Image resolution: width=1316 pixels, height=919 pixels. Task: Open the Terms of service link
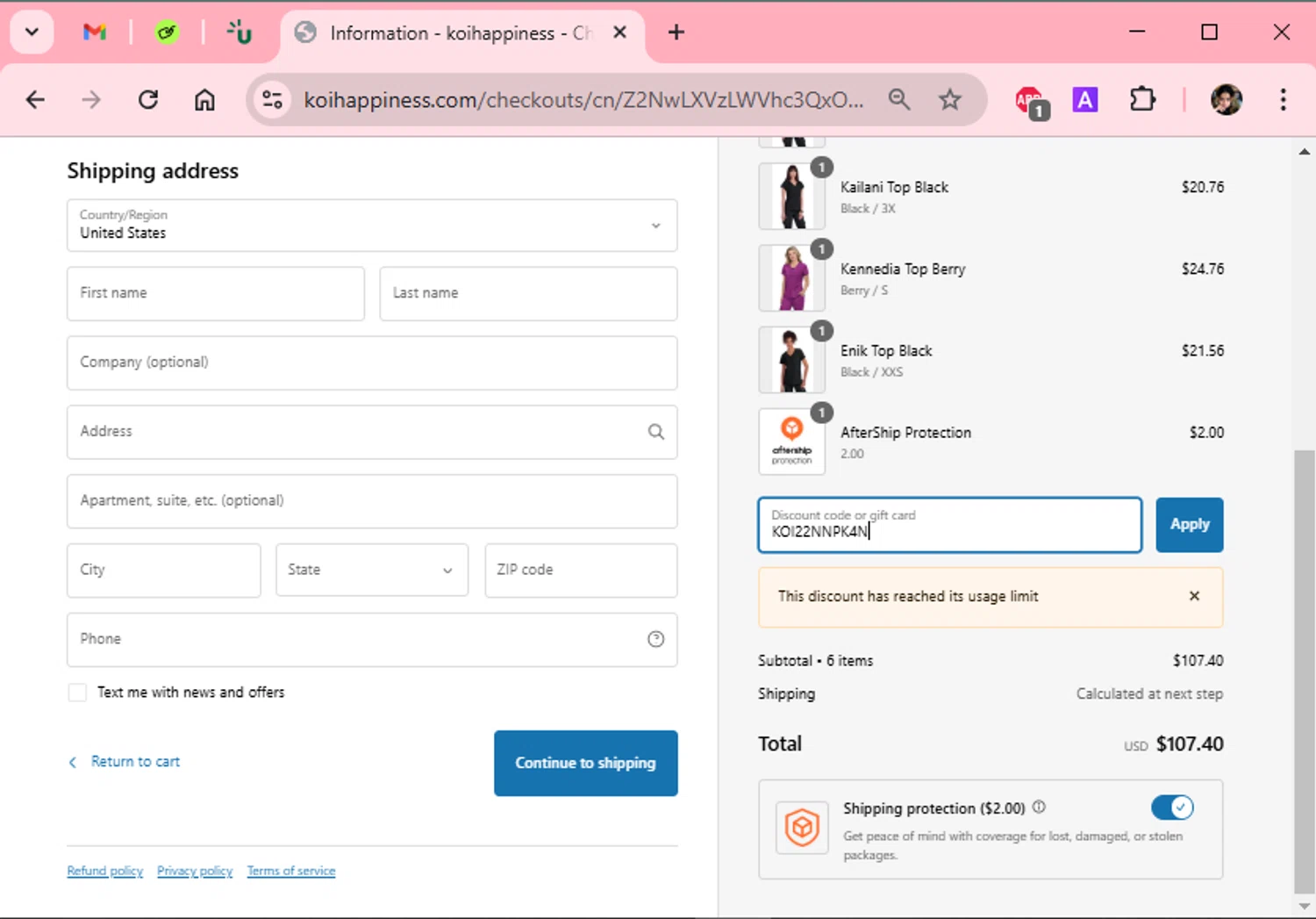coord(291,871)
